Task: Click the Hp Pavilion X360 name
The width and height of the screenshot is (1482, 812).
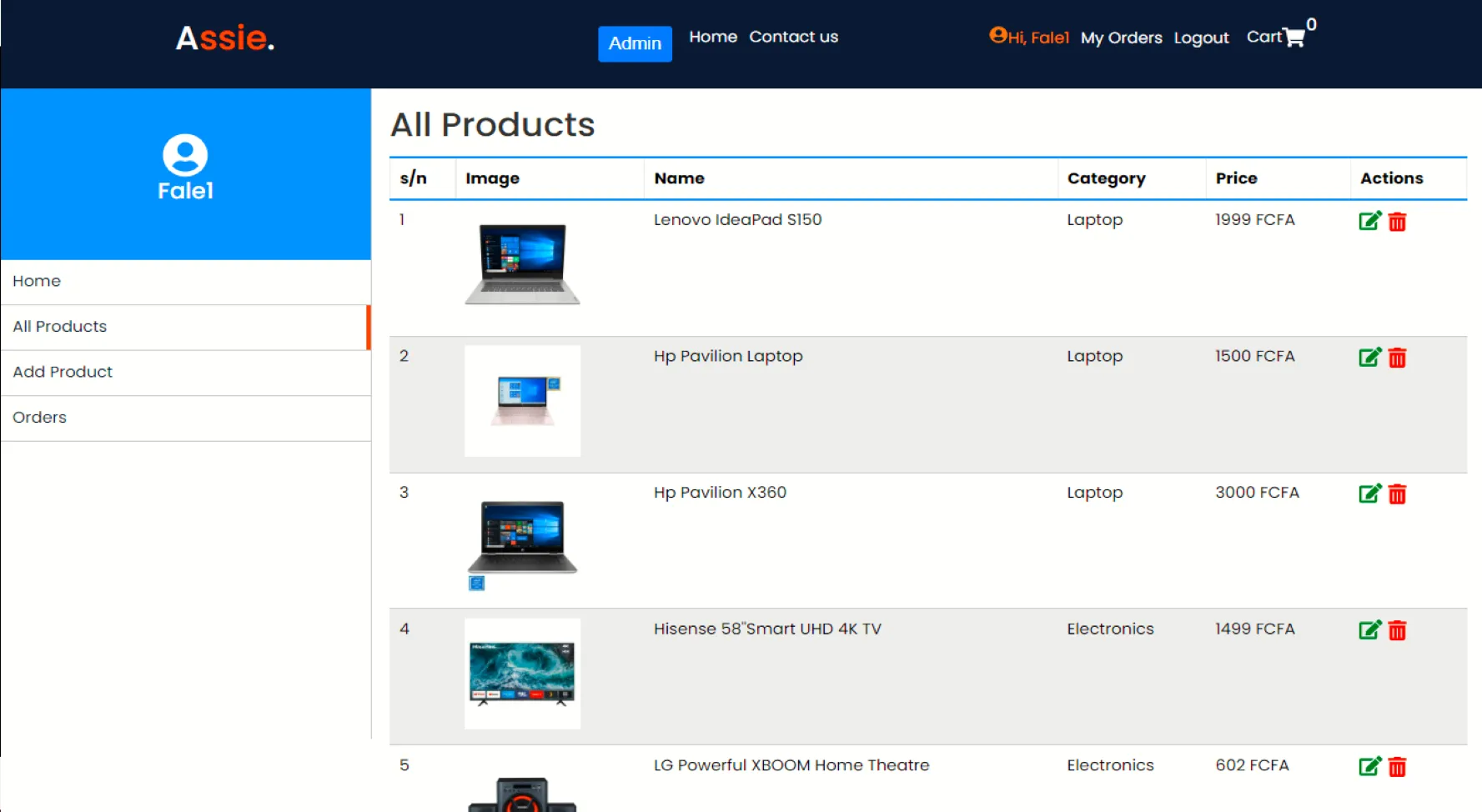Action: pyautogui.click(x=720, y=492)
